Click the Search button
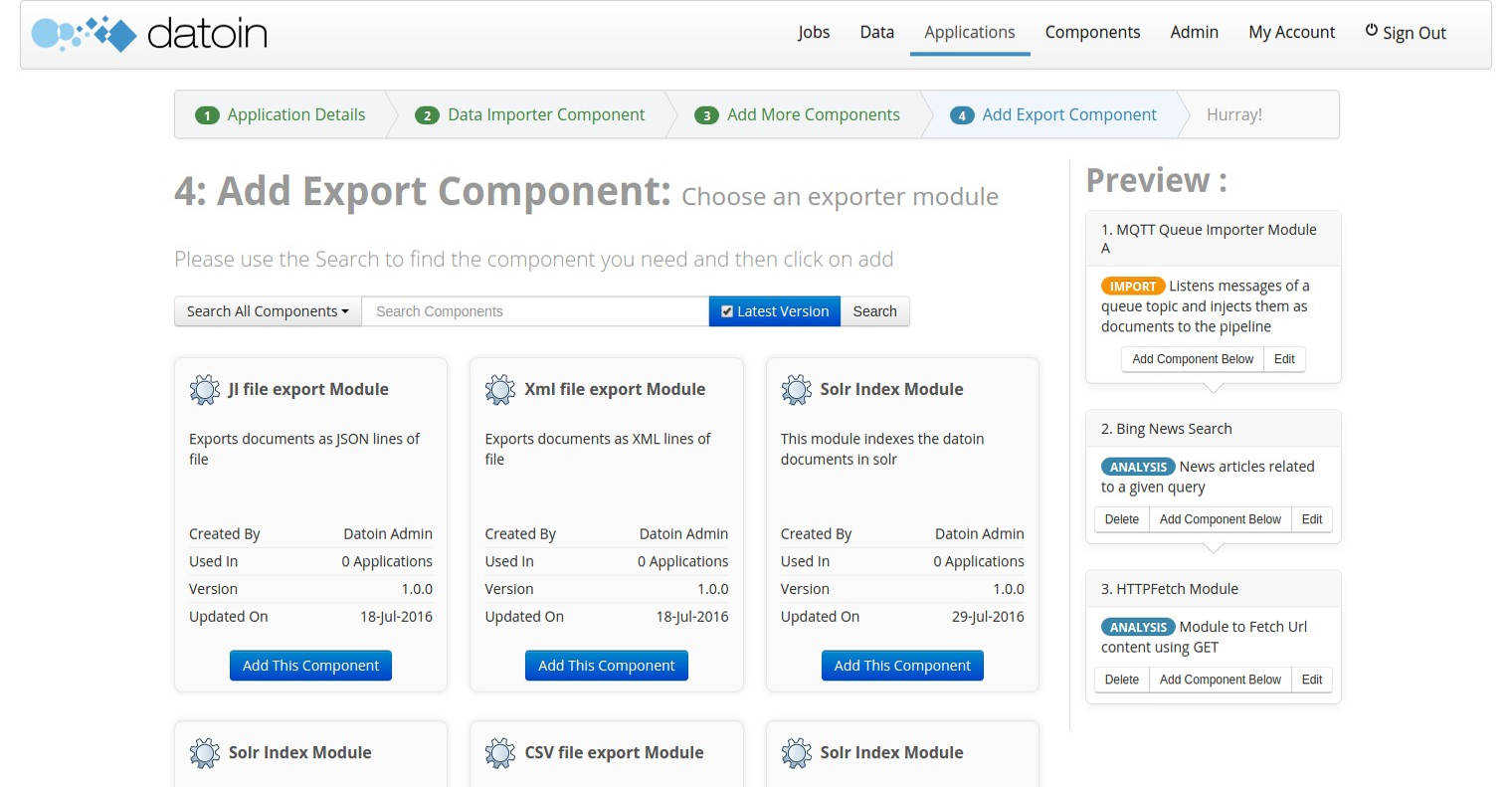The image size is (1512, 787). (x=874, y=311)
